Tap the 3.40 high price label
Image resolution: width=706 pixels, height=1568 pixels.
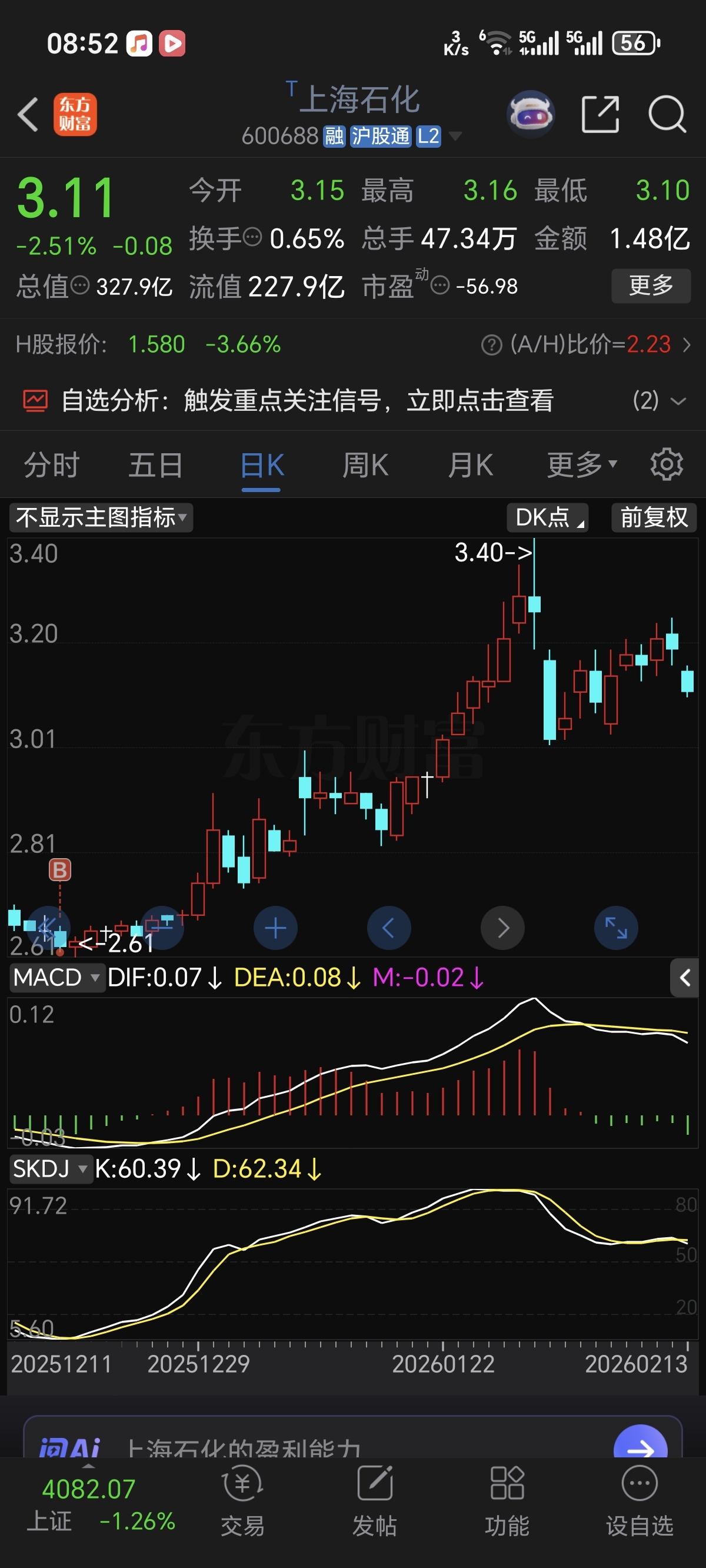494,553
